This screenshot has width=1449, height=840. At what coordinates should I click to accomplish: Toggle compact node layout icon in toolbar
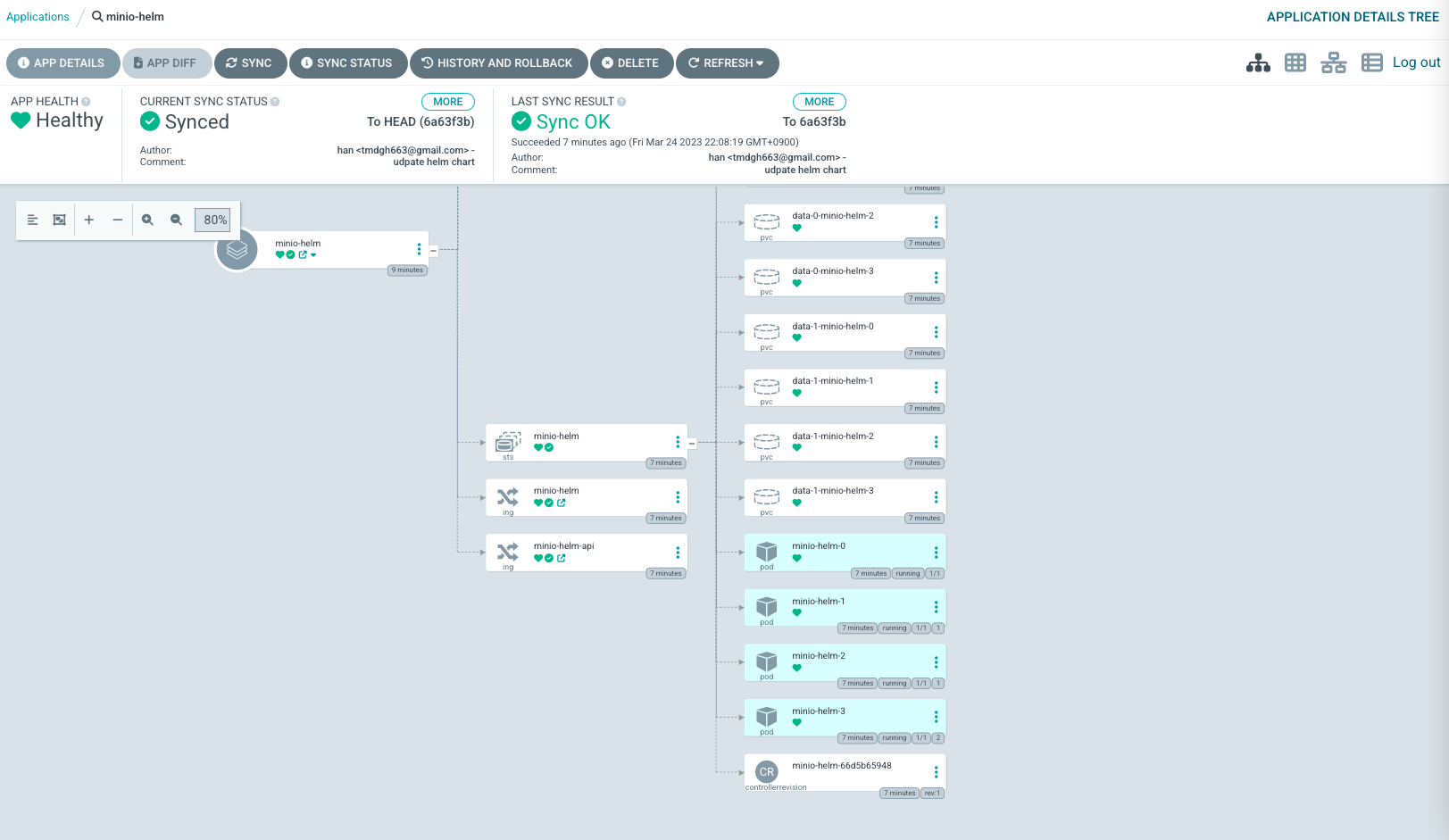32,220
